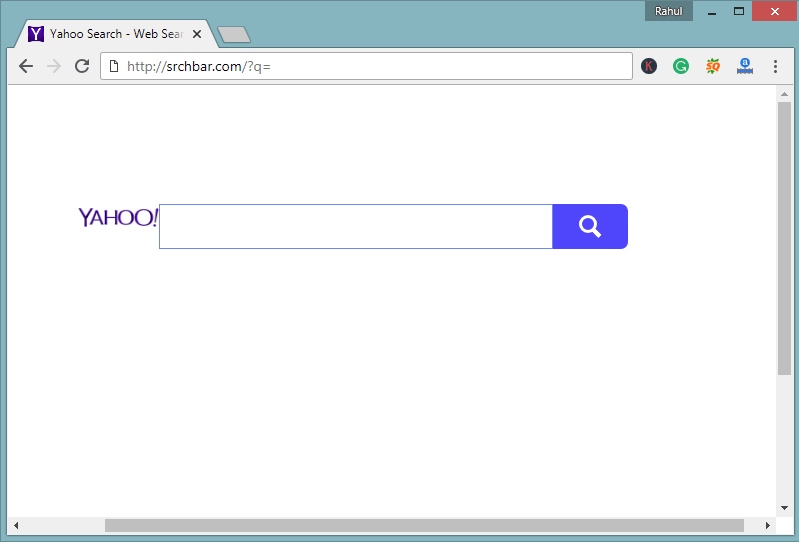This screenshot has height=542, width=799.
Task: Click the horizontal scrollbar right arrow
Action: pyautogui.click(x=767, y=525)
